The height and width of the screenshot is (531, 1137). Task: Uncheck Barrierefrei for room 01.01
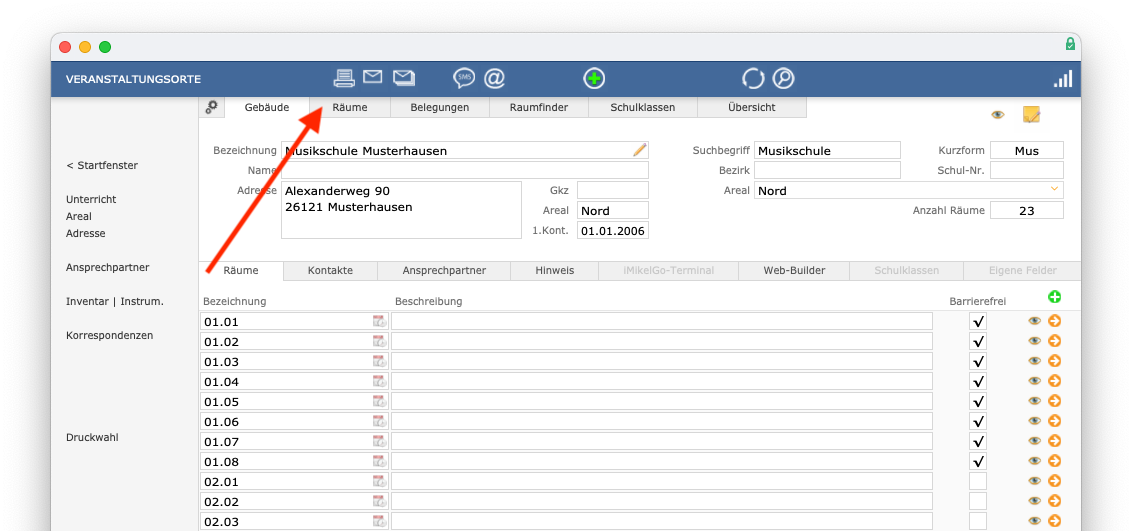pyautogui.click(x=978, y=321)
